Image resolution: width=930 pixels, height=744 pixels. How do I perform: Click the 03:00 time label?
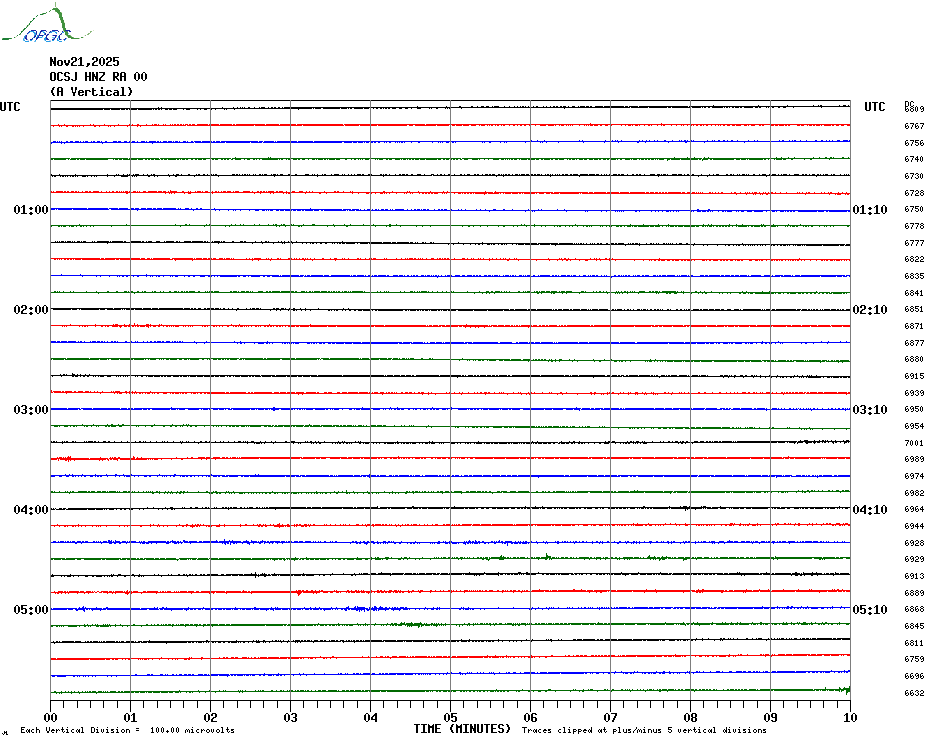pos(31,409)
